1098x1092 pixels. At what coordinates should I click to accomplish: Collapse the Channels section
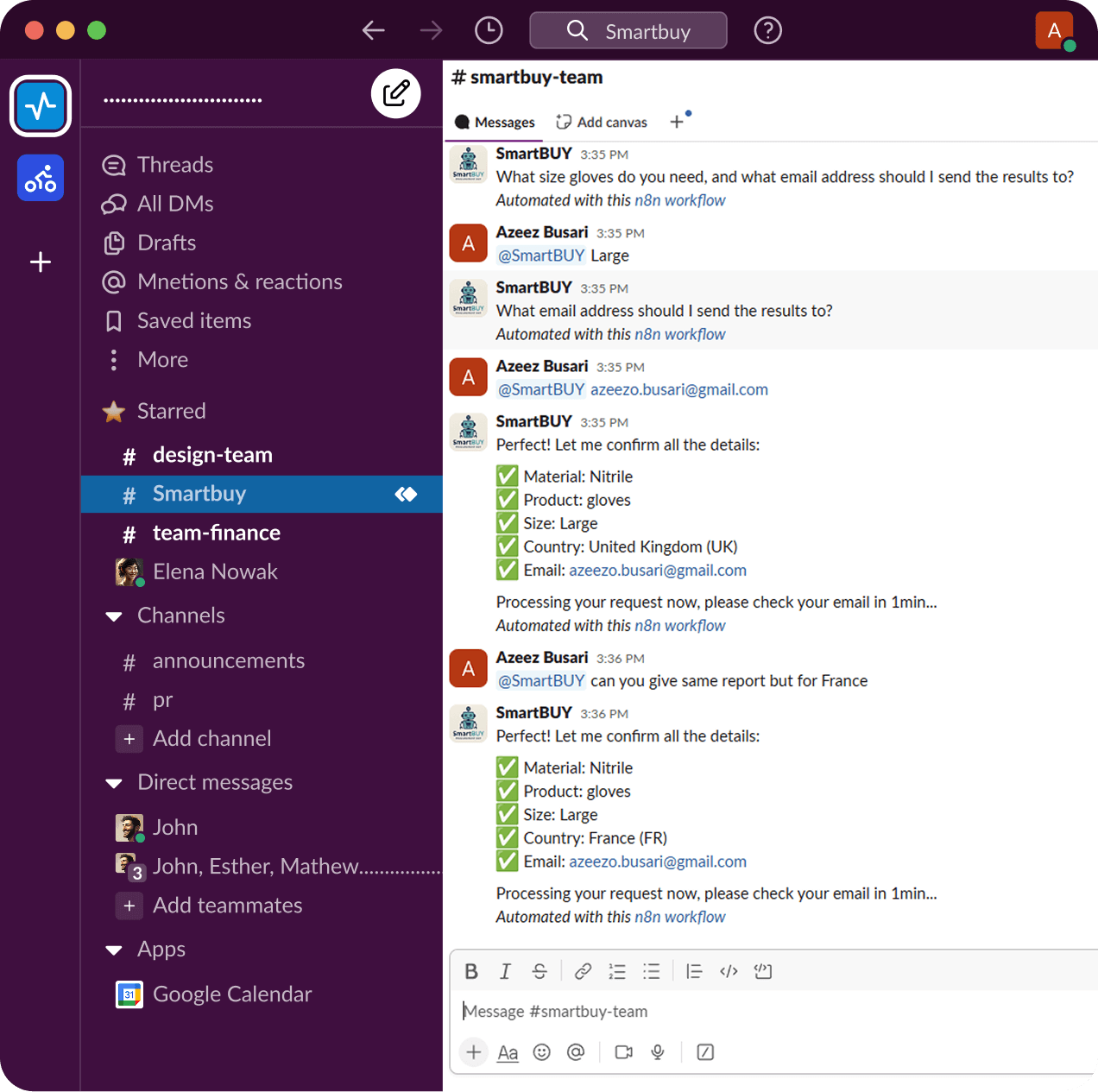click(113, 616)
